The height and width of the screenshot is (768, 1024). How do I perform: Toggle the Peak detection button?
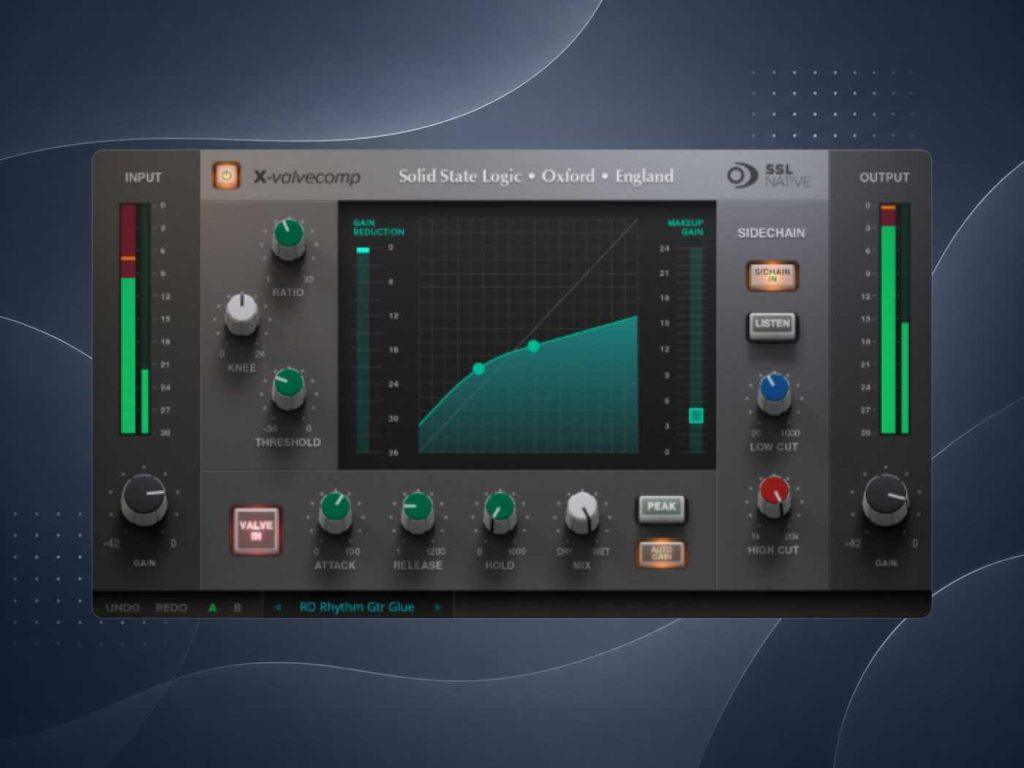(662, 508)
